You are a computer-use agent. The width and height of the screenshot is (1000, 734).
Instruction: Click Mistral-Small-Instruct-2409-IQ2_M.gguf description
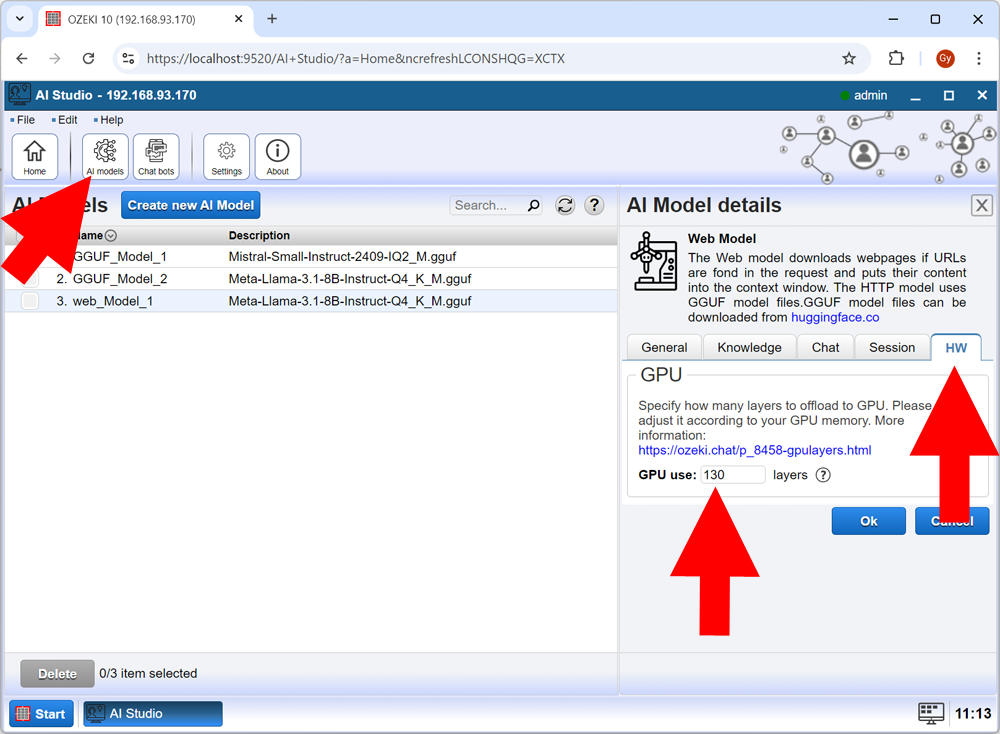click(342, 257)
